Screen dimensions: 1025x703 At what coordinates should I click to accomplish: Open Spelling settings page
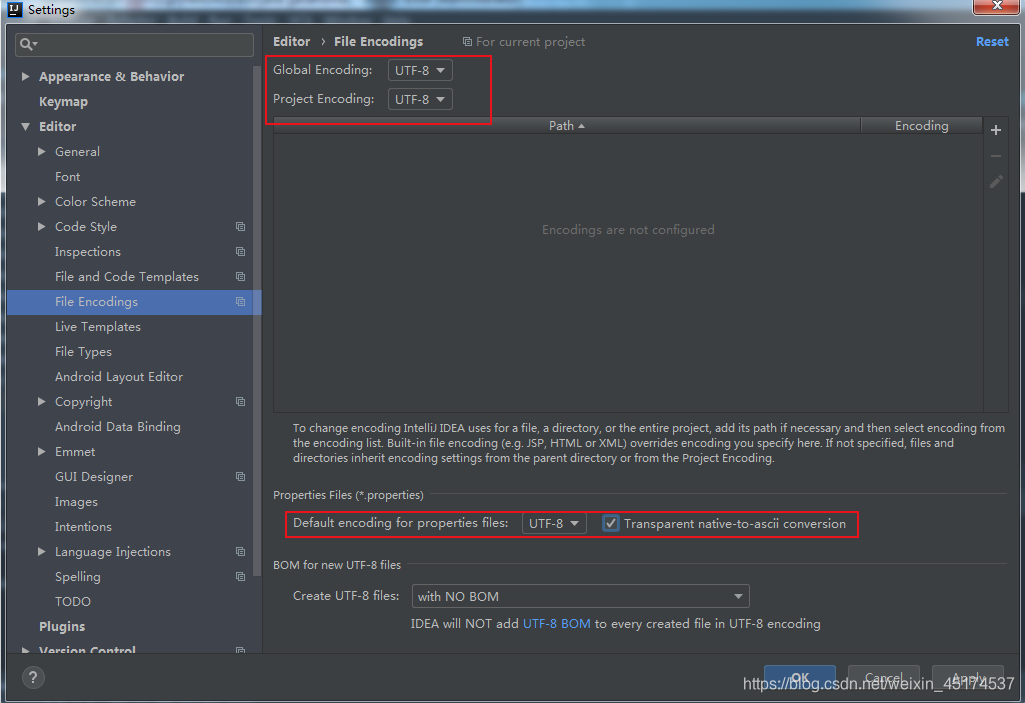click(x=78, y=577)
